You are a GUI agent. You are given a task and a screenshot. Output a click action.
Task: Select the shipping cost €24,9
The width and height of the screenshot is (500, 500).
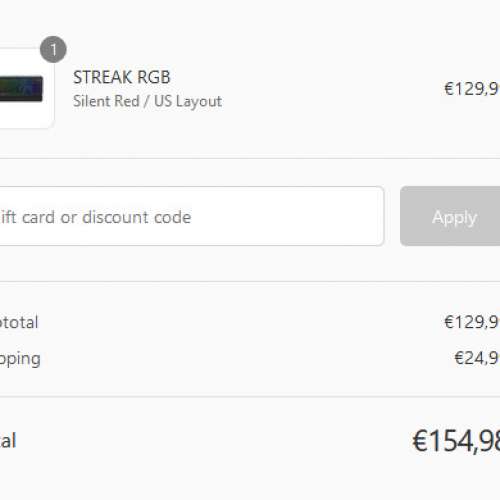coord(477,358)
